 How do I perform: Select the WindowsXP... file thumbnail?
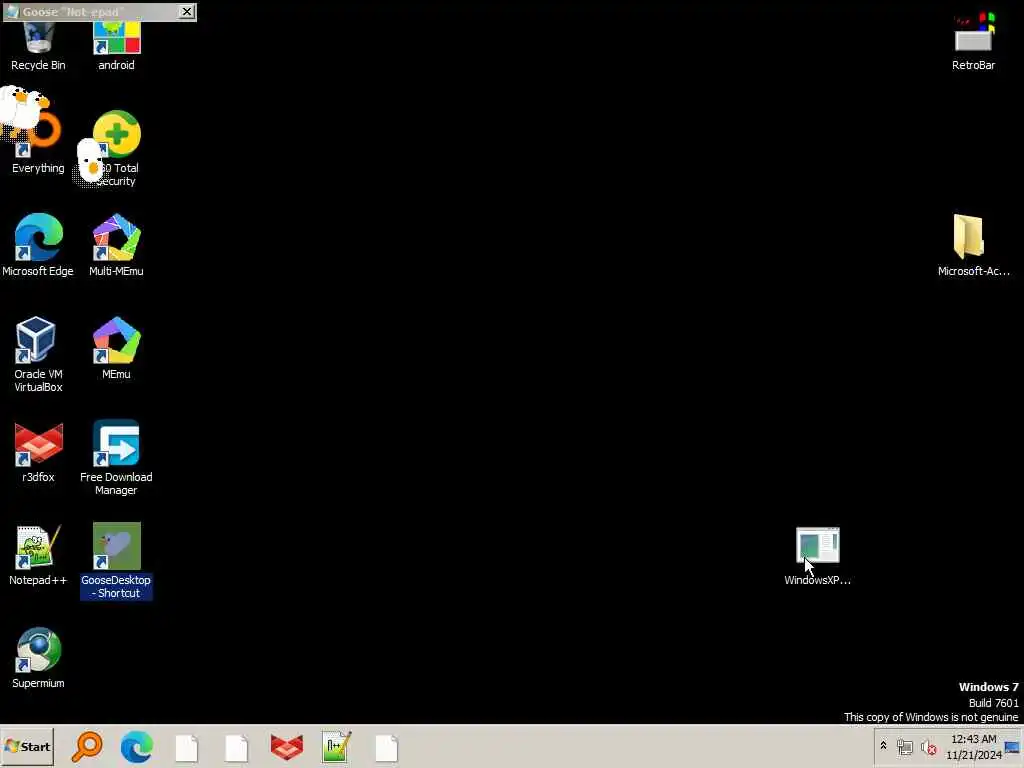[x=817, y=555]
